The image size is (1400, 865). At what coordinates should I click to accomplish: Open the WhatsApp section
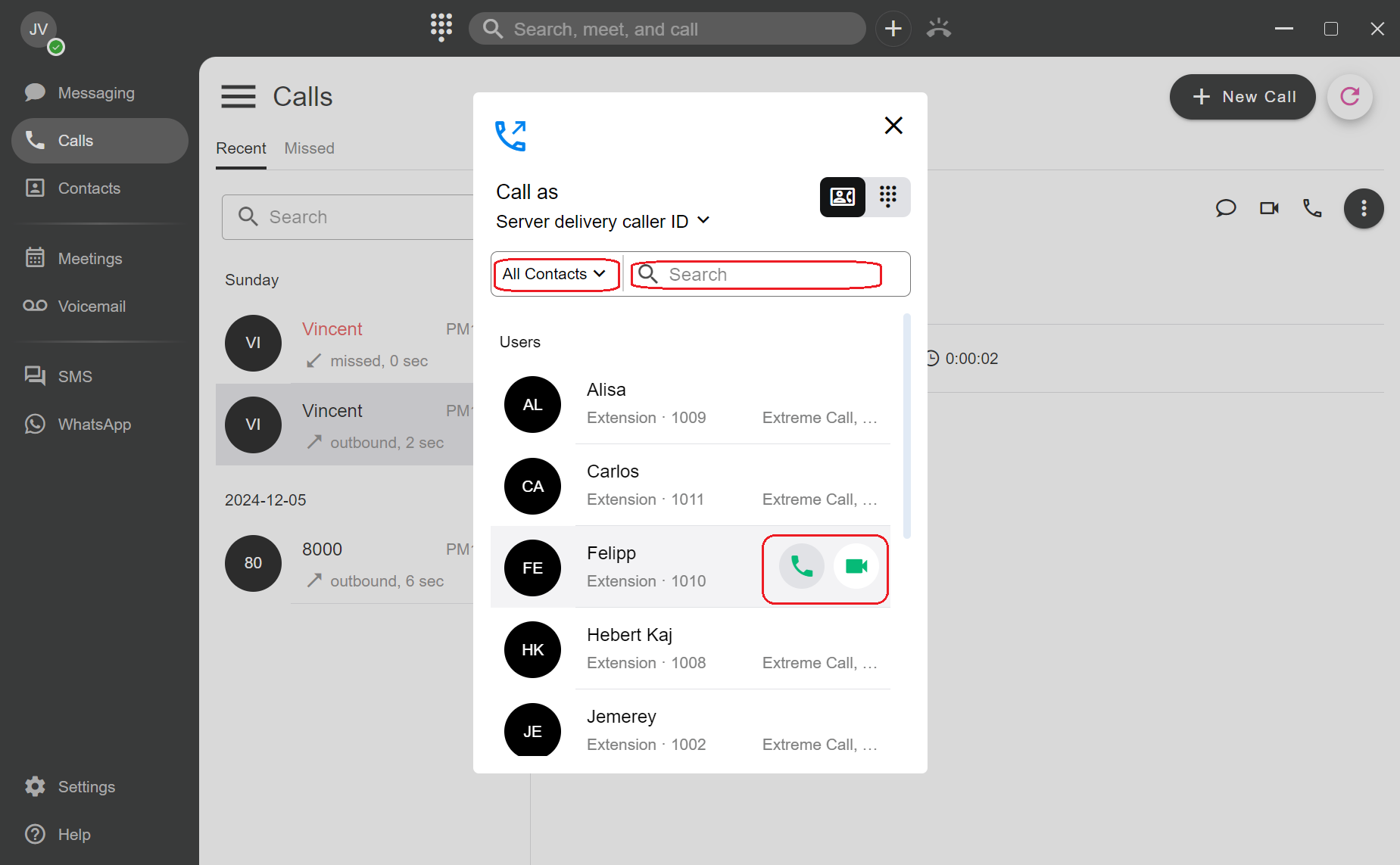click(x=94, y=425)
